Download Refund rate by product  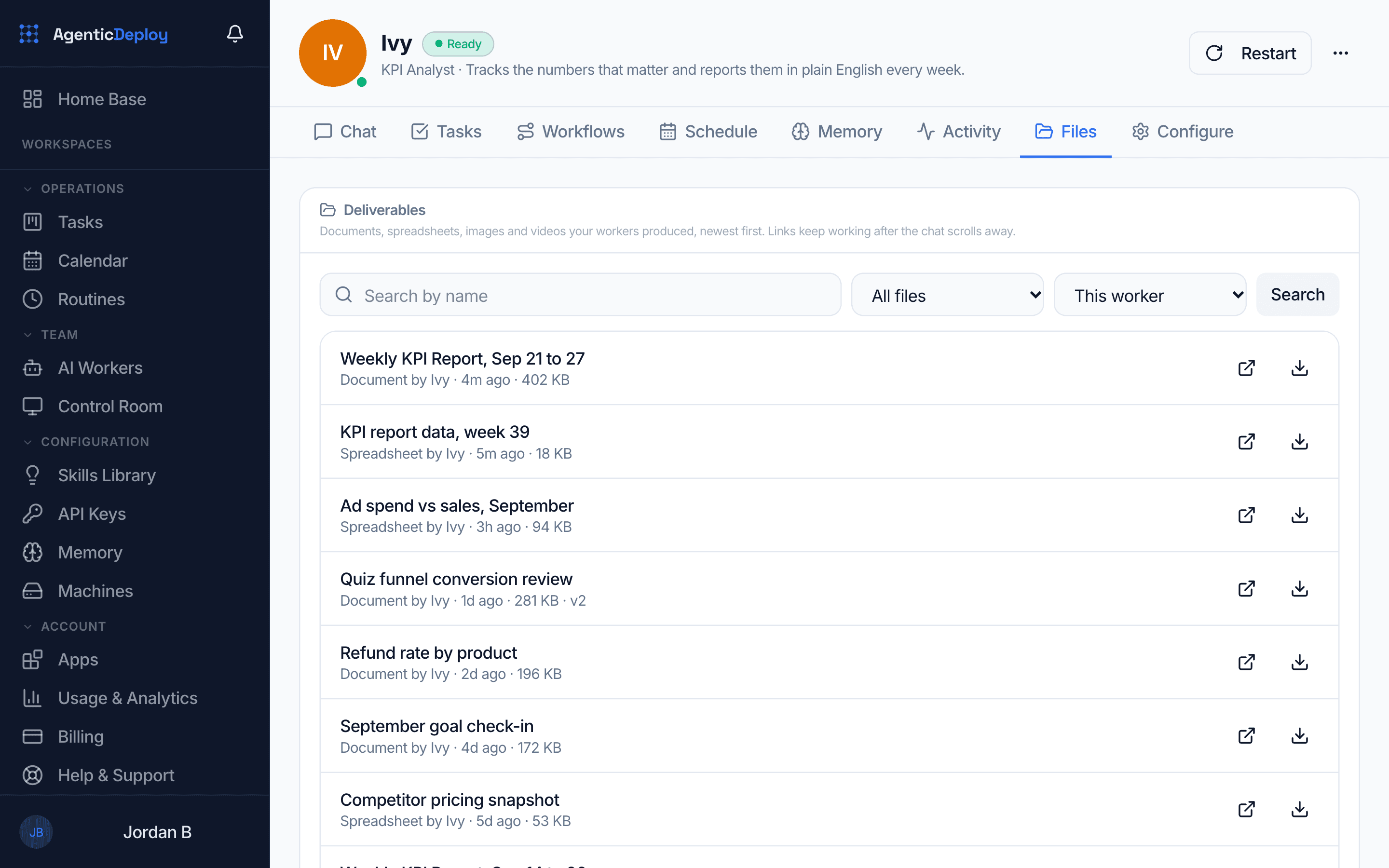tap(1299, 662)
